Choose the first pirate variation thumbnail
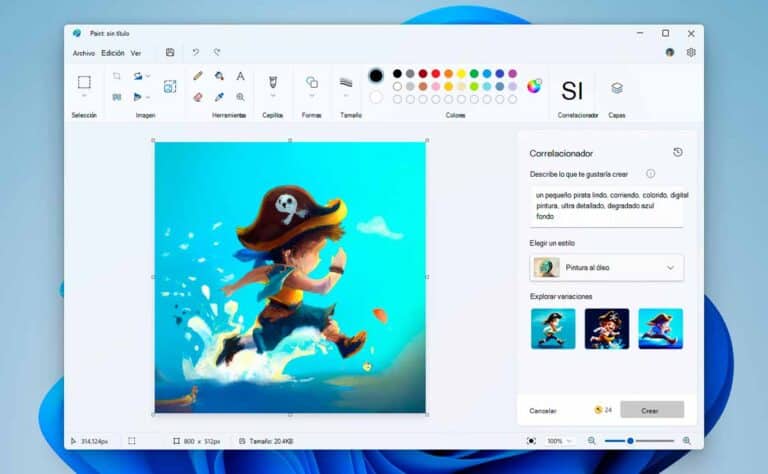The width and height of the screenshot is (768, 474). [x=553, y=329]
